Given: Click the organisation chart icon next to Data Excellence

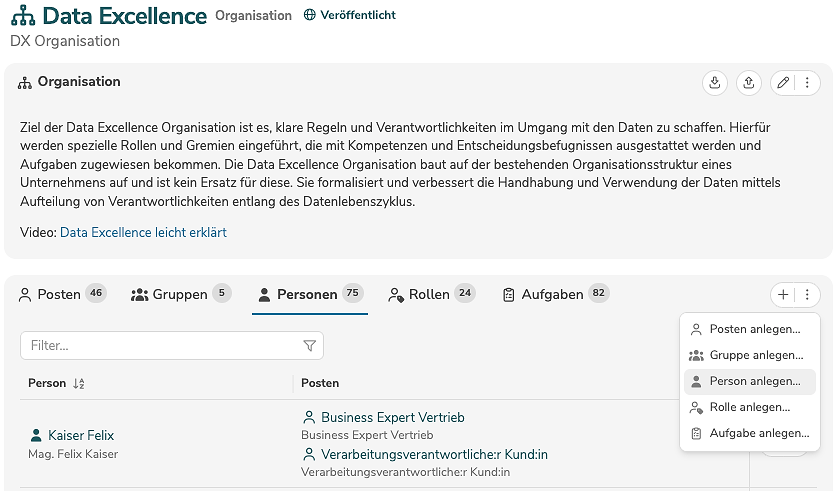Looking at the screenshot, I should tap(24, 16).
